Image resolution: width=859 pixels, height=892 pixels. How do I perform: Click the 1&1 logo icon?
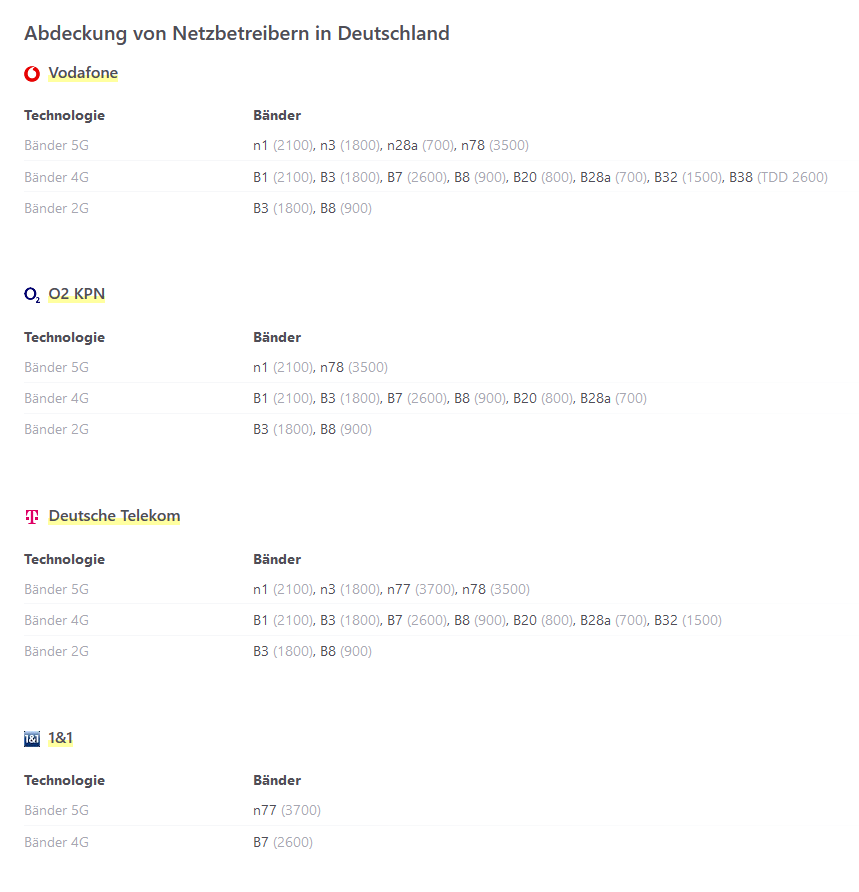(32, 738)
